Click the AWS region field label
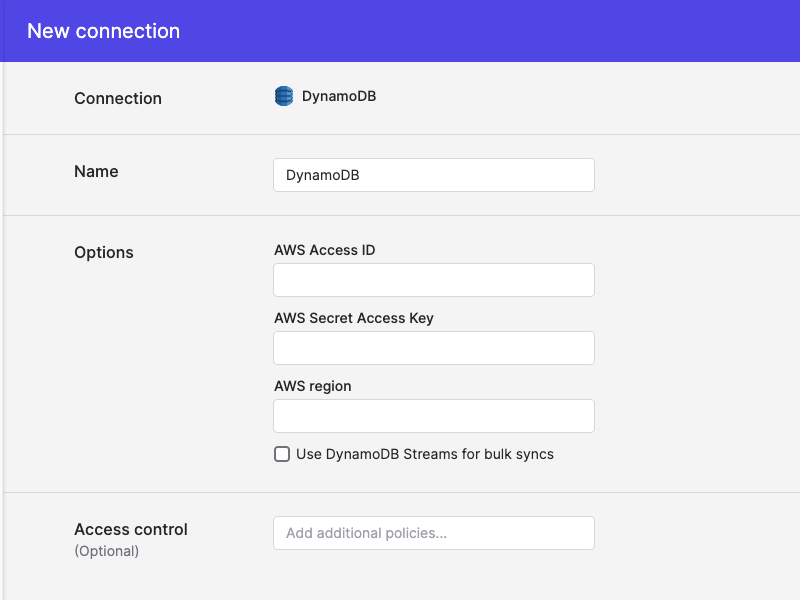 tap(313, 386)
